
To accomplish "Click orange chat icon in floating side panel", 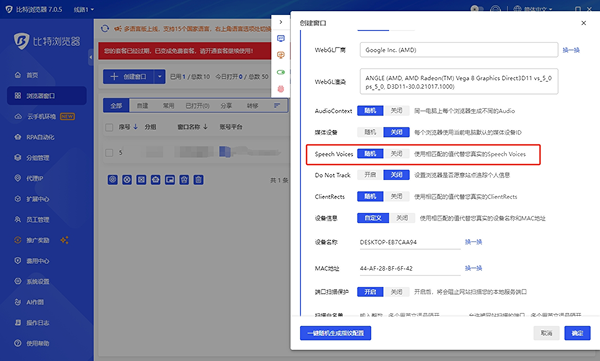I will [x=281, y=55].
